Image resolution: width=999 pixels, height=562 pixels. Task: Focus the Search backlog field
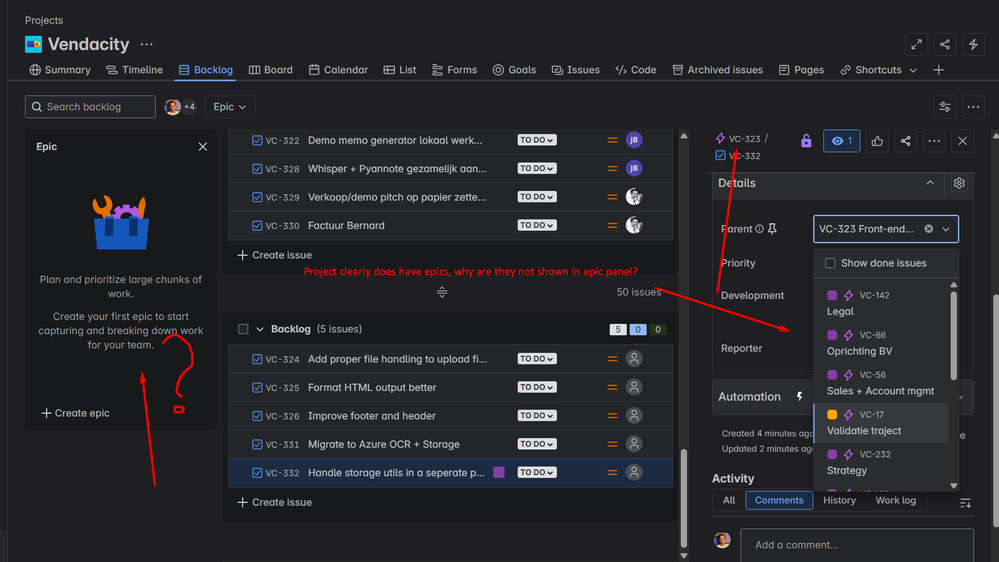click(x=90, y=107)
